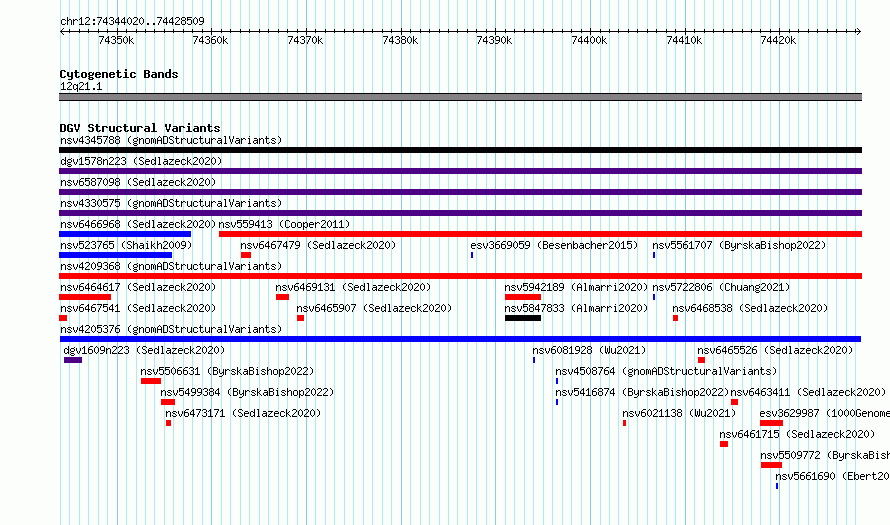Click the chr12:74344020..74428509 coordinates text
890x525 pixels.
tap(132, 21)
